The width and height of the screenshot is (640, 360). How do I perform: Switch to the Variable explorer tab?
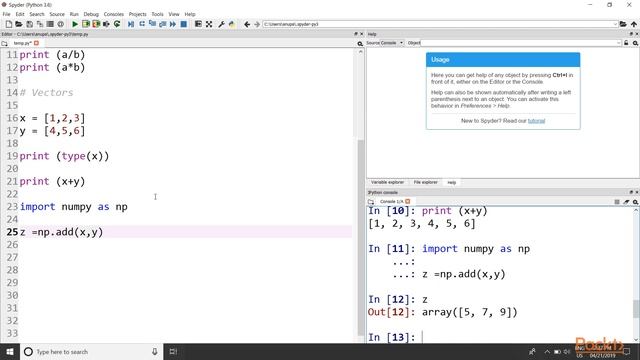[387, 182]
